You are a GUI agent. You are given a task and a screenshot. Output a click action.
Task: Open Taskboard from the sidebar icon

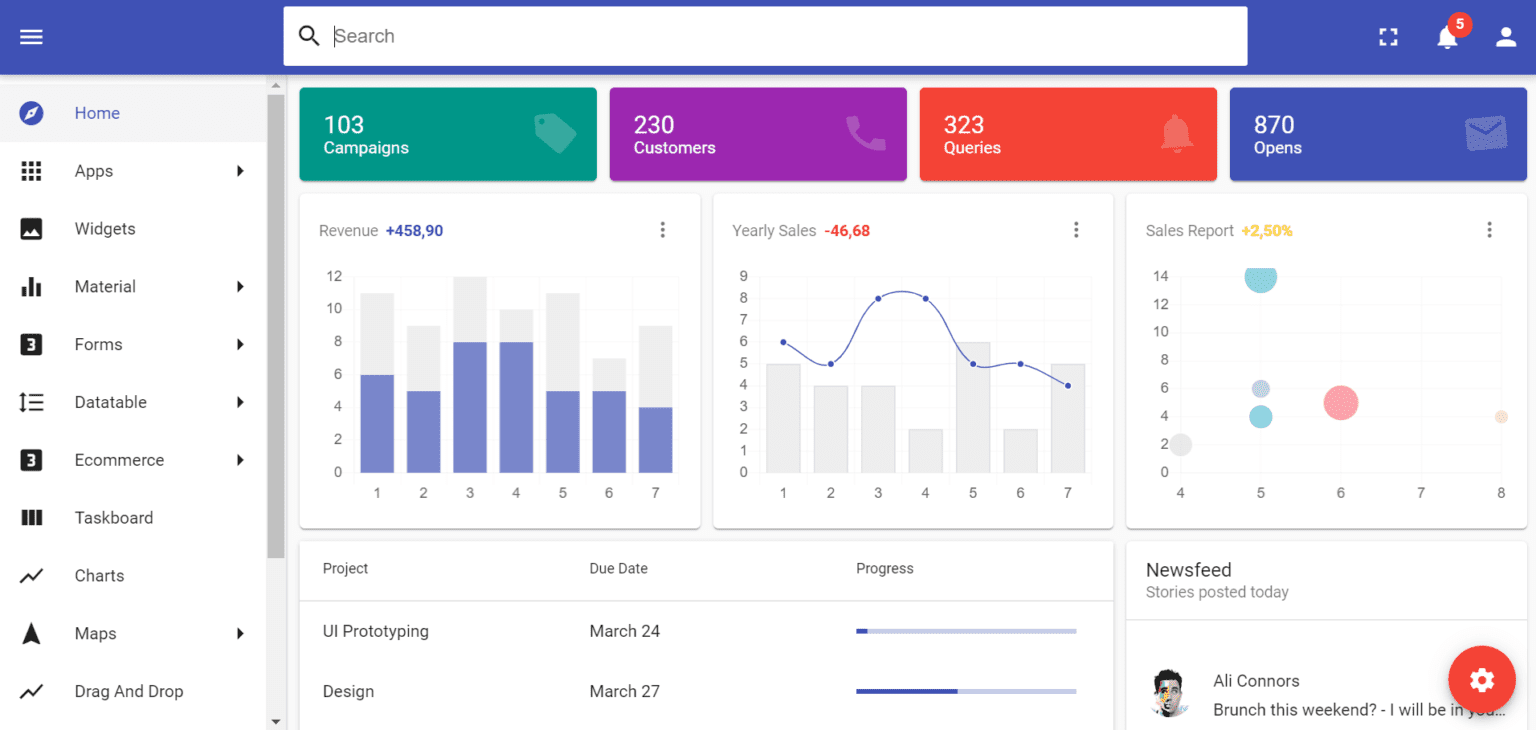coord(31,517)
